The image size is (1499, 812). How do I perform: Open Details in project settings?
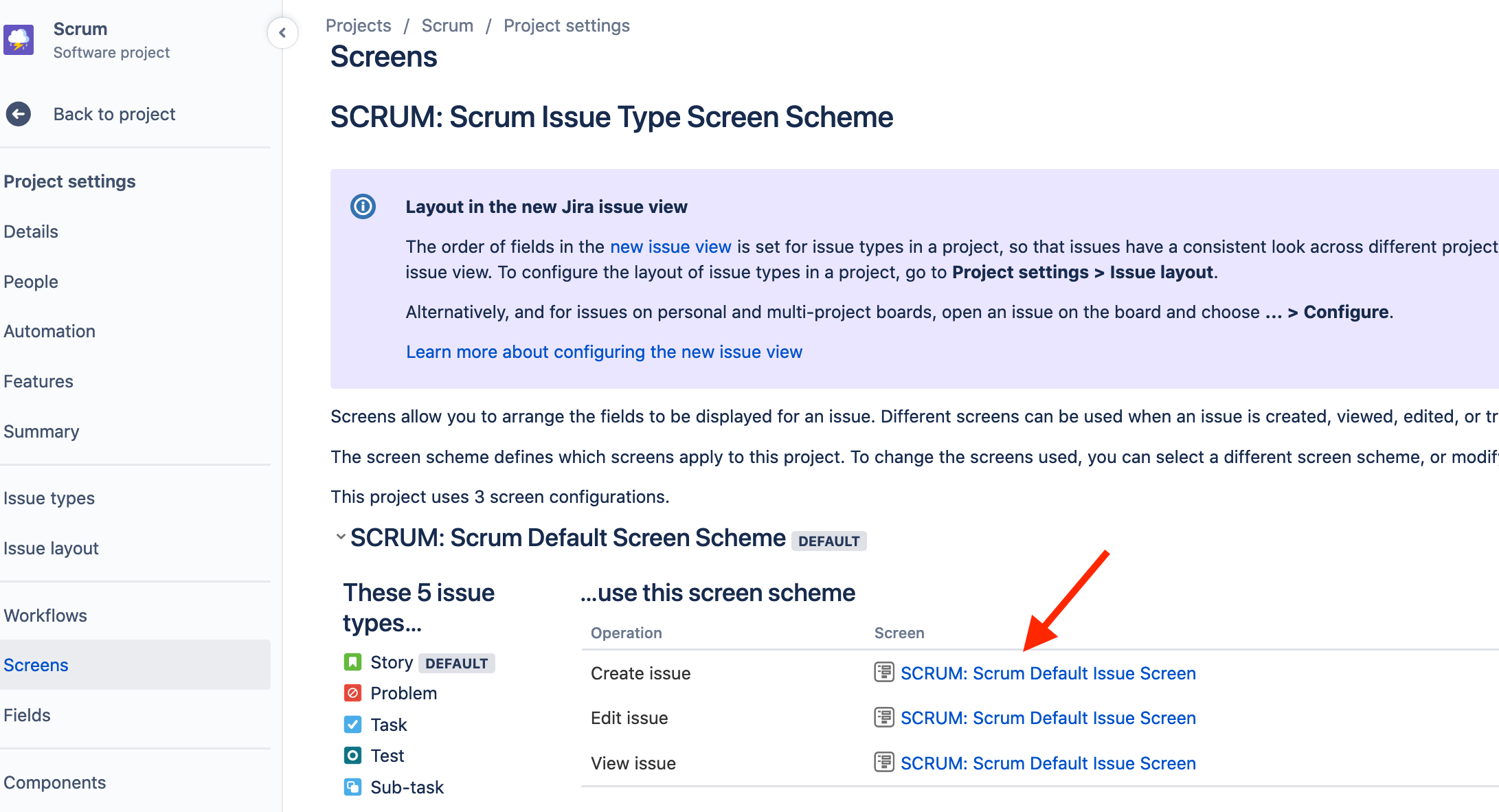coord(31,232)
